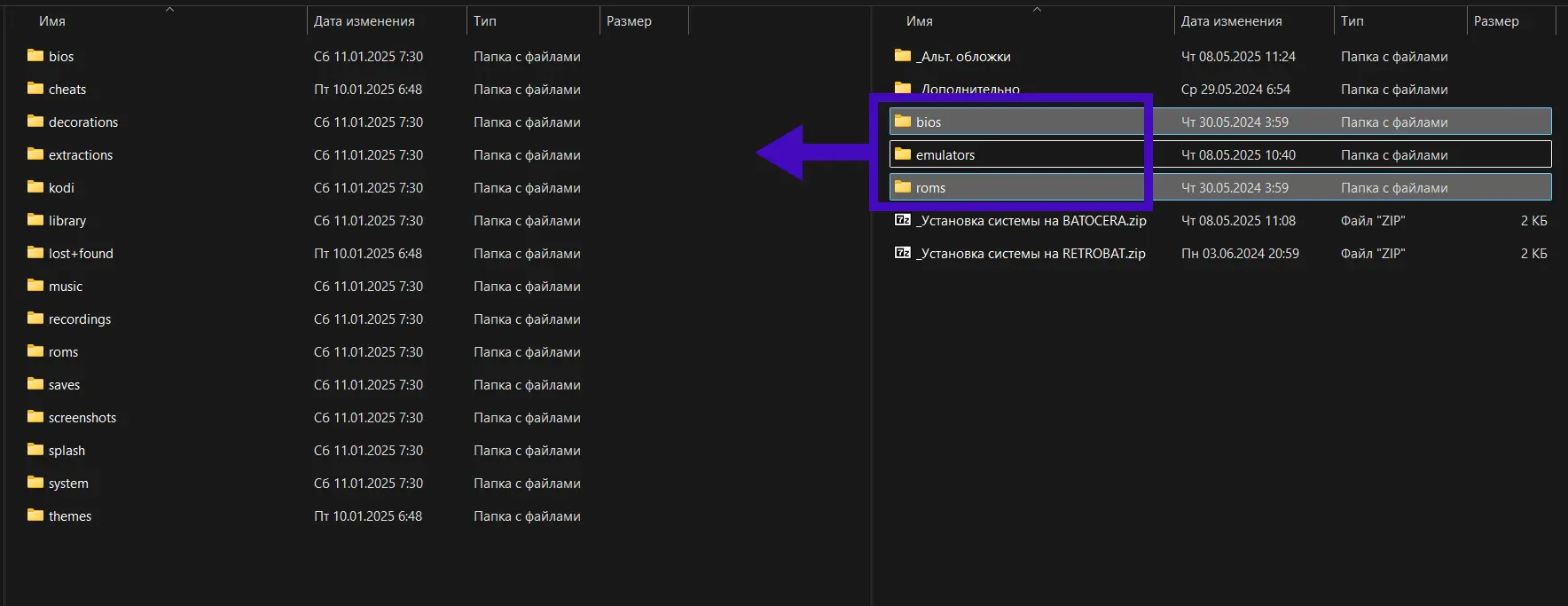
Task: Sort right pane by Размер column
Action: [1496, 20]
